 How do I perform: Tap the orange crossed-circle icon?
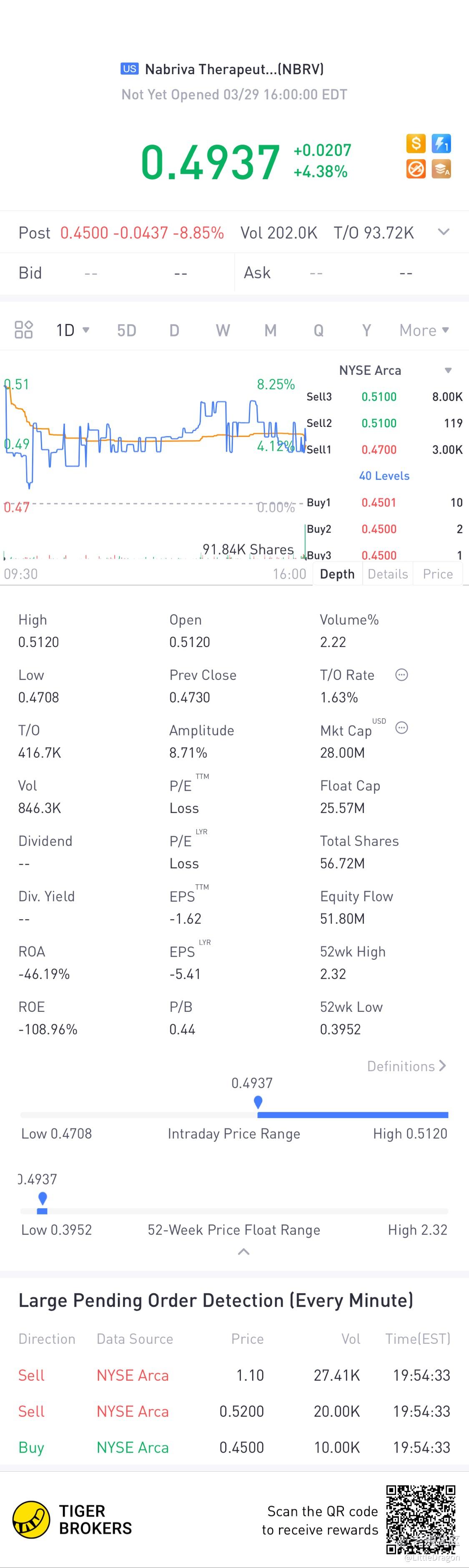pos(416,168)
